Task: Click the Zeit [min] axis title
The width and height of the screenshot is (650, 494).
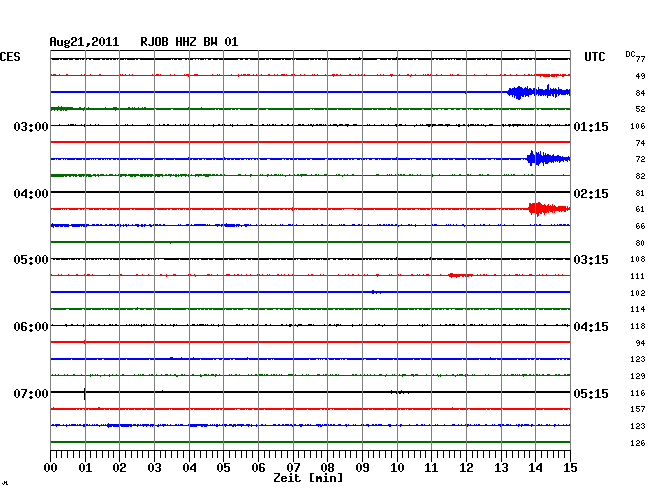Action: click(x=308, y=478)
